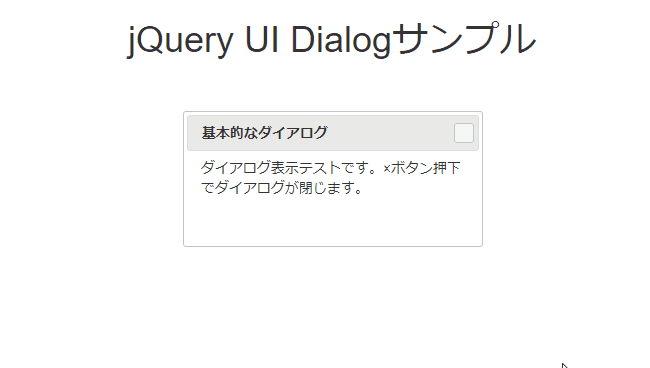Click the × character in the dialog message
Image resolution: width=650 pixels, height=368 pixels.
point(387,169)
